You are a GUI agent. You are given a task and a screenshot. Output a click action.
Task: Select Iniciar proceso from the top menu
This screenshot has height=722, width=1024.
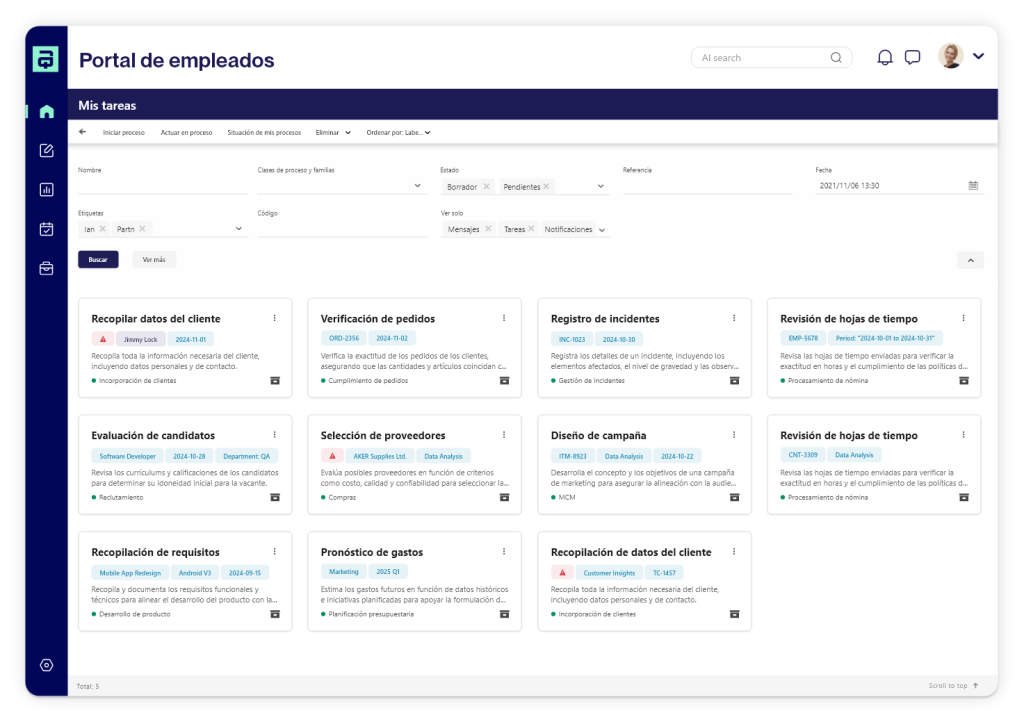124,132
